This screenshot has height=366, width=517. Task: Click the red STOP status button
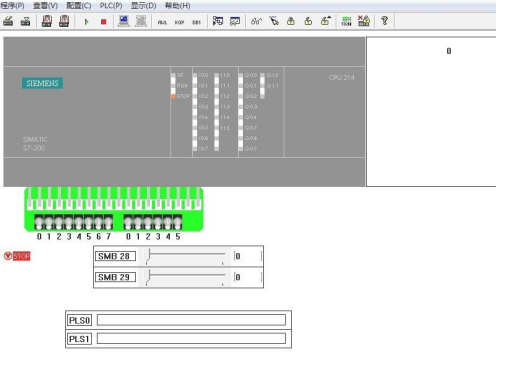click(x=17, y=256)
